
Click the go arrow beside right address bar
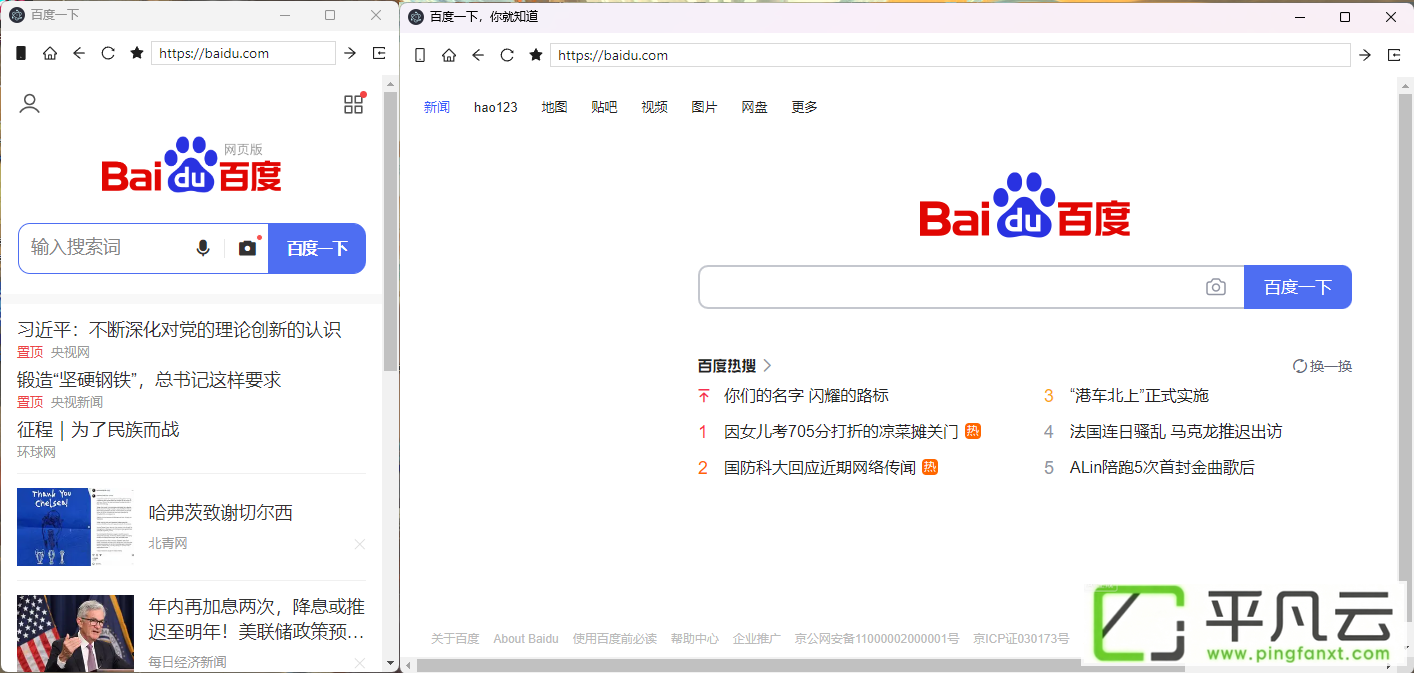tap(1365, 55)
